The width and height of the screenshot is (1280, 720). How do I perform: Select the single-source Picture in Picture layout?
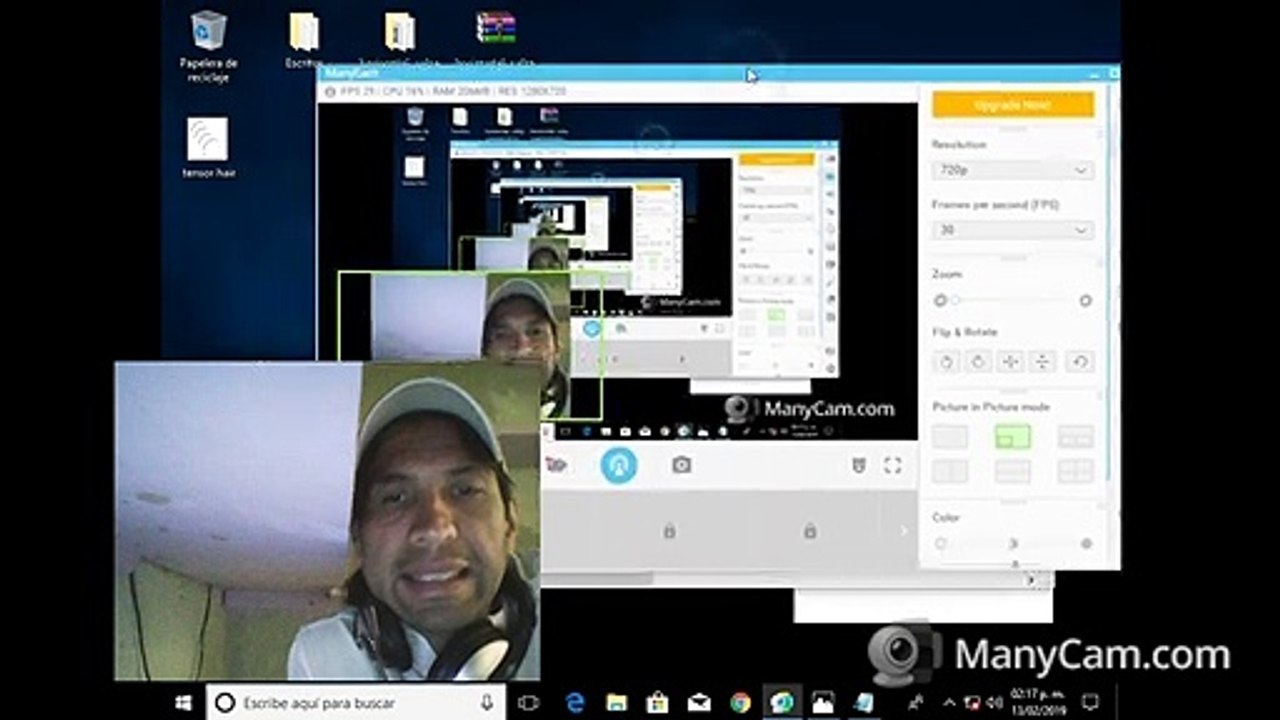(950, 437)
